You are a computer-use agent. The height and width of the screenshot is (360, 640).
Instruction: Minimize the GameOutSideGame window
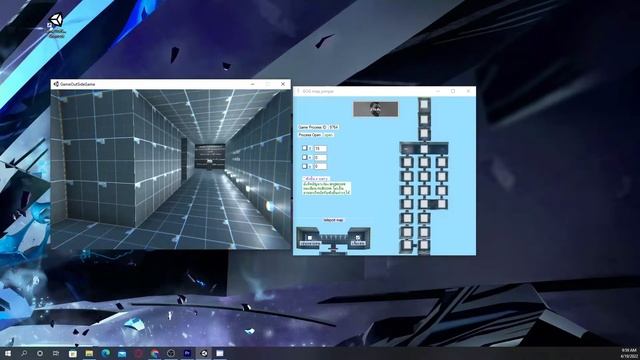pyautogui.click(x=253, y=84)
